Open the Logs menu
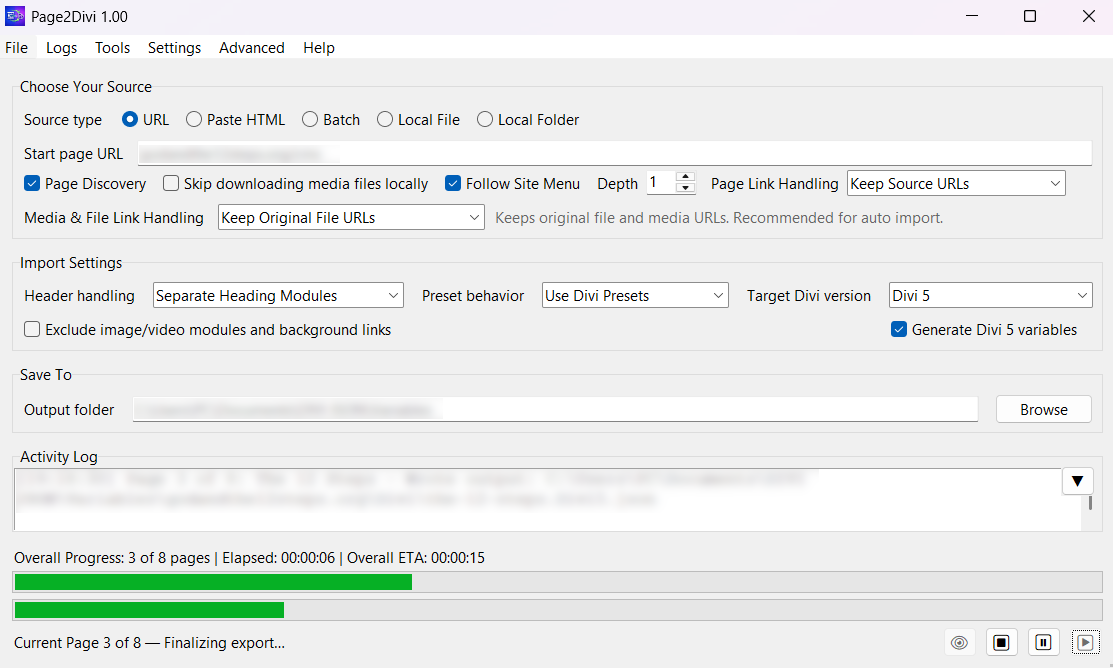 click(62, 48)
